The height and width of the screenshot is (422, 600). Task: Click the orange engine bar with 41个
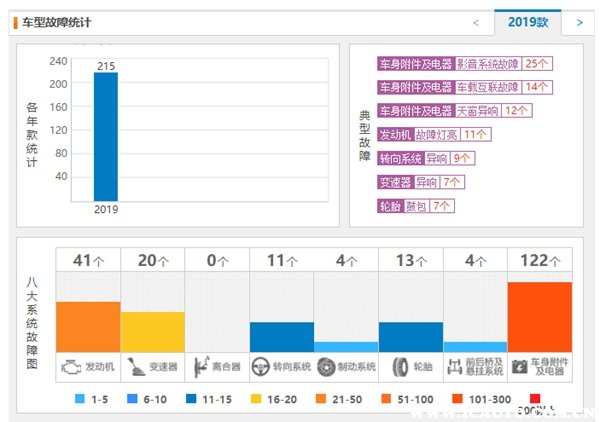pyautogui.click(x=88, y=325)
